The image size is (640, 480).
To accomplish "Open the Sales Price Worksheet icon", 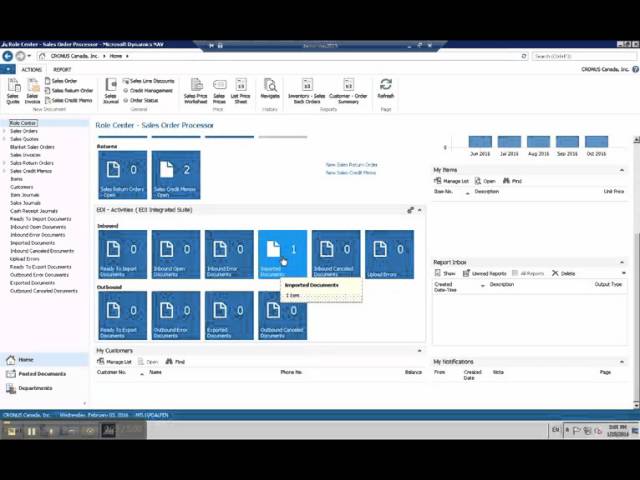I will tap(196, 91).
